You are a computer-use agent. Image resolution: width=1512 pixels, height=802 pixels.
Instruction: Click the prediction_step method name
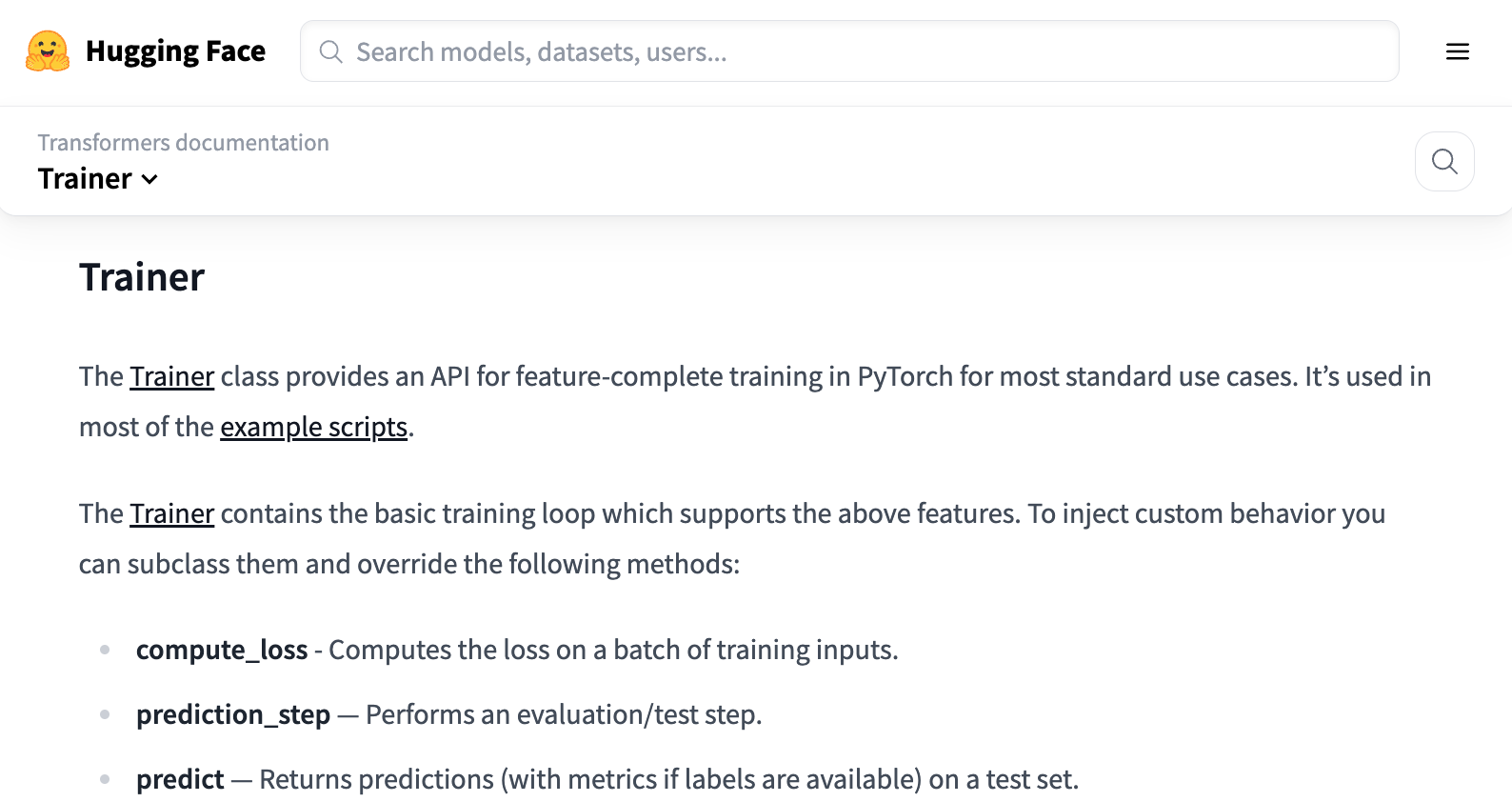[232, 715]
